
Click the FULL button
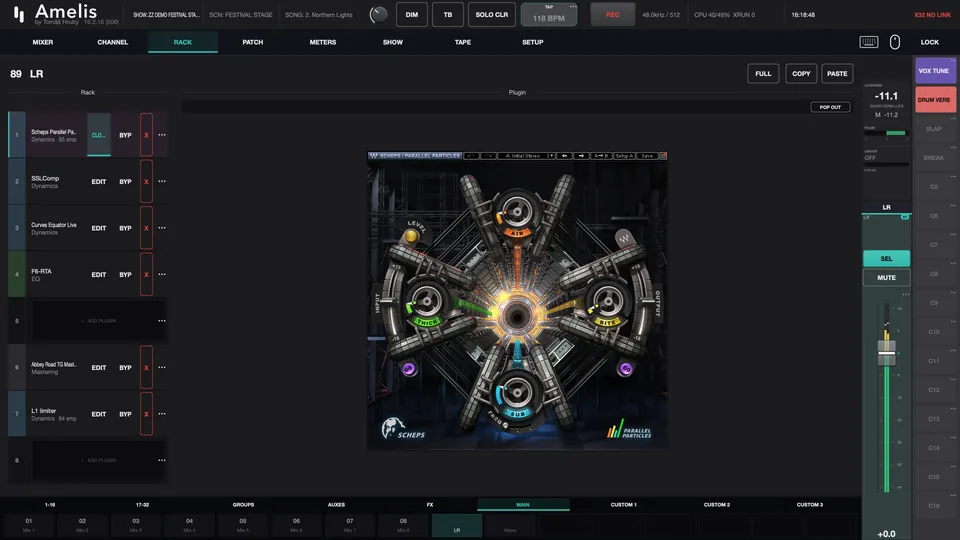pyautogui.click(x=763, y=73)
